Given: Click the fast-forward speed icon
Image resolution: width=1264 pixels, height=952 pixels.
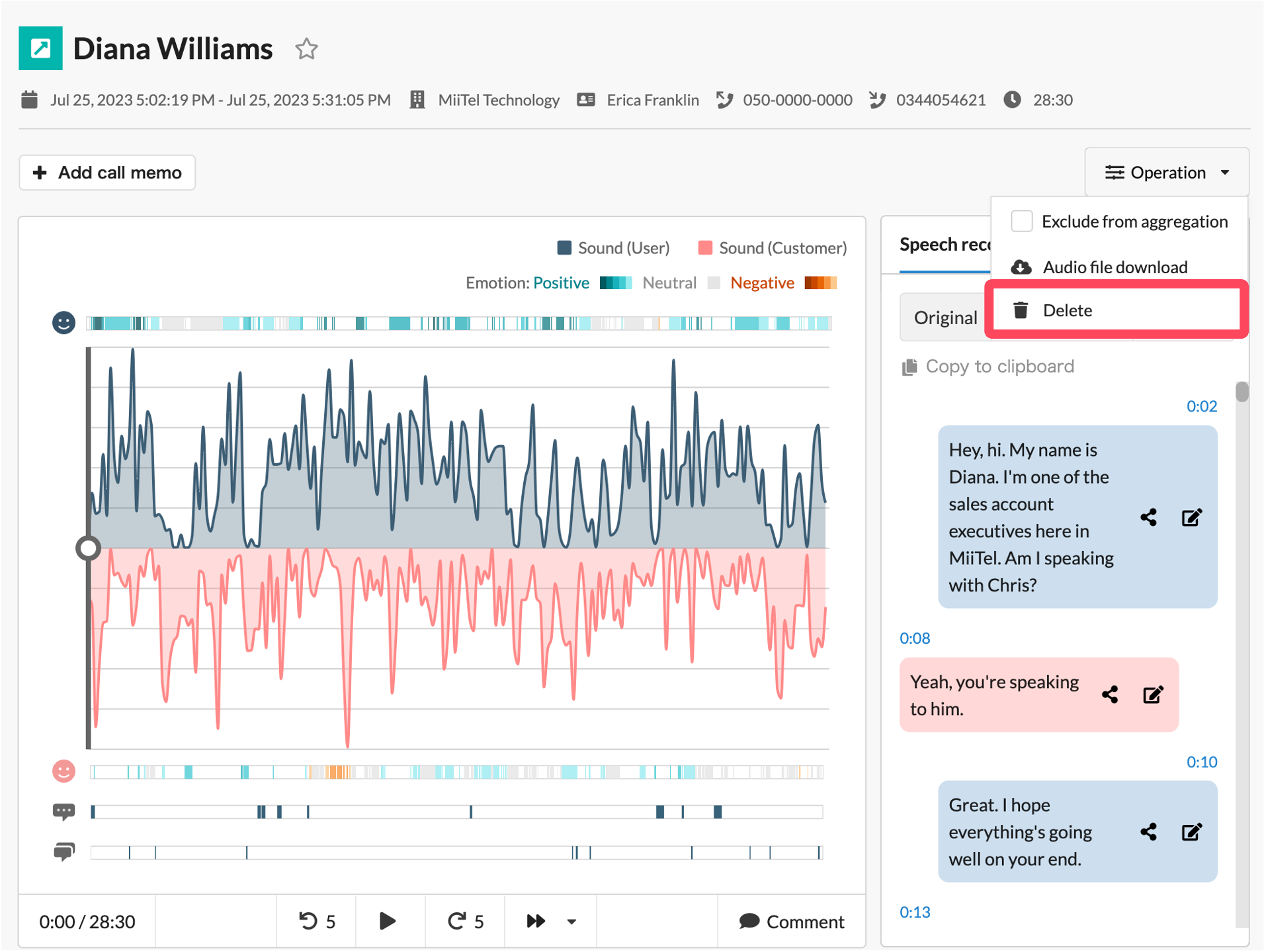Looking at the screenshot, I should 536,922.
